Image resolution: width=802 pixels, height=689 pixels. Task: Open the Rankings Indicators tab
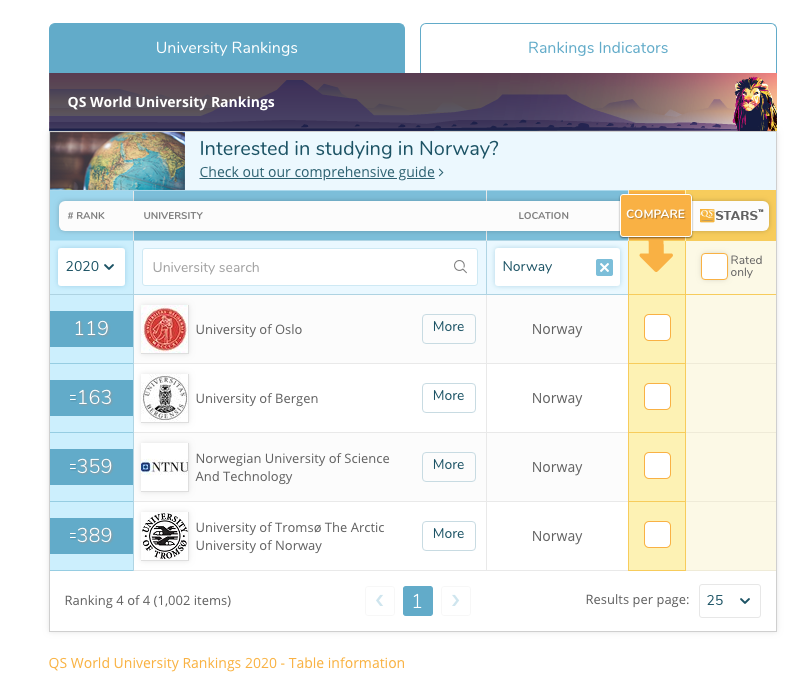tap(598, 48)
